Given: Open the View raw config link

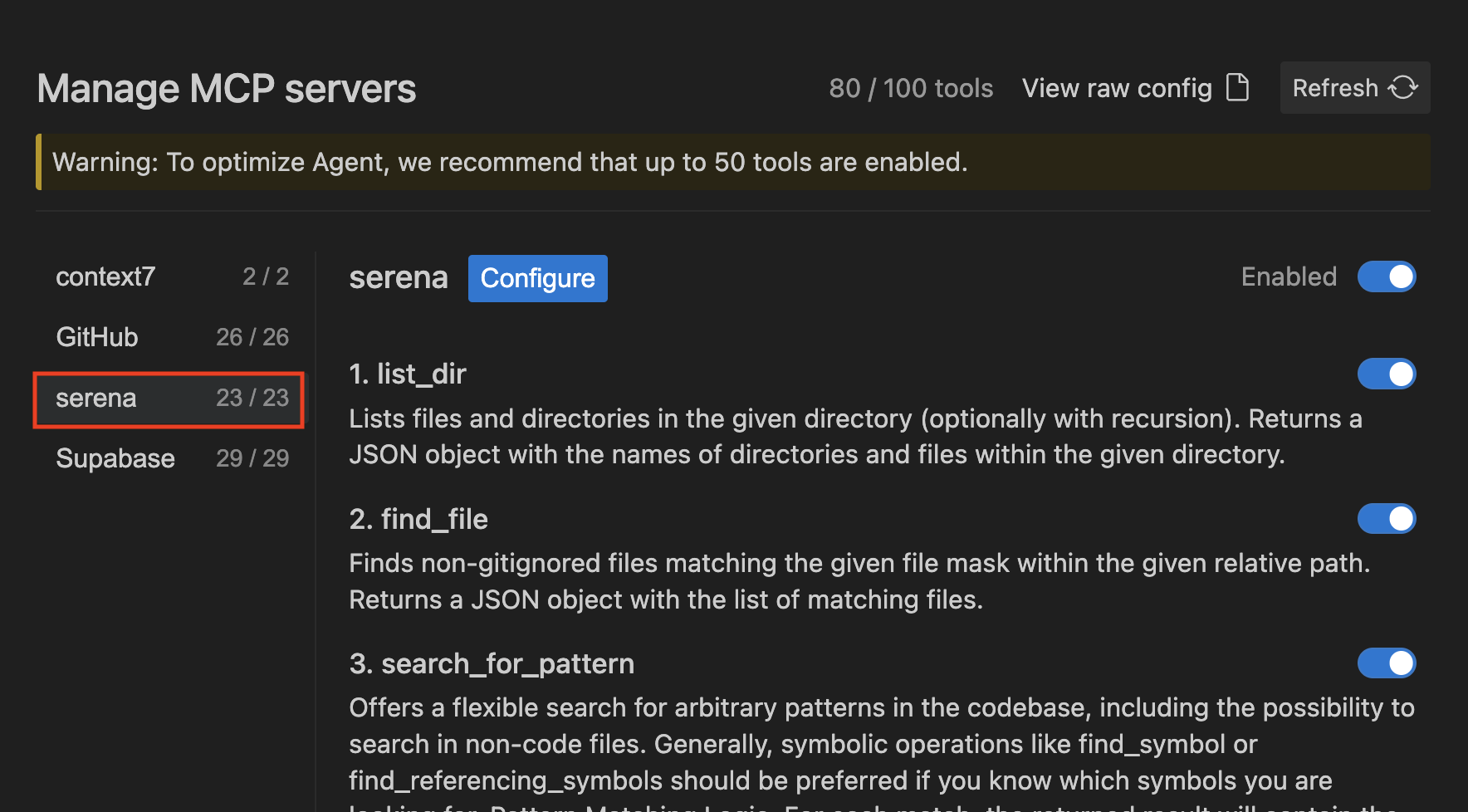Looking at the screenshot, I should pyautogui.click(x=1117, y=88).
